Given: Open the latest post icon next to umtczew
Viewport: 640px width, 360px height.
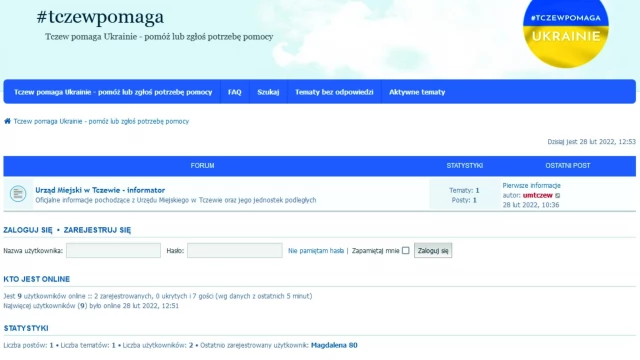Looking at the screenshot, I should click(x=558, y=196).
